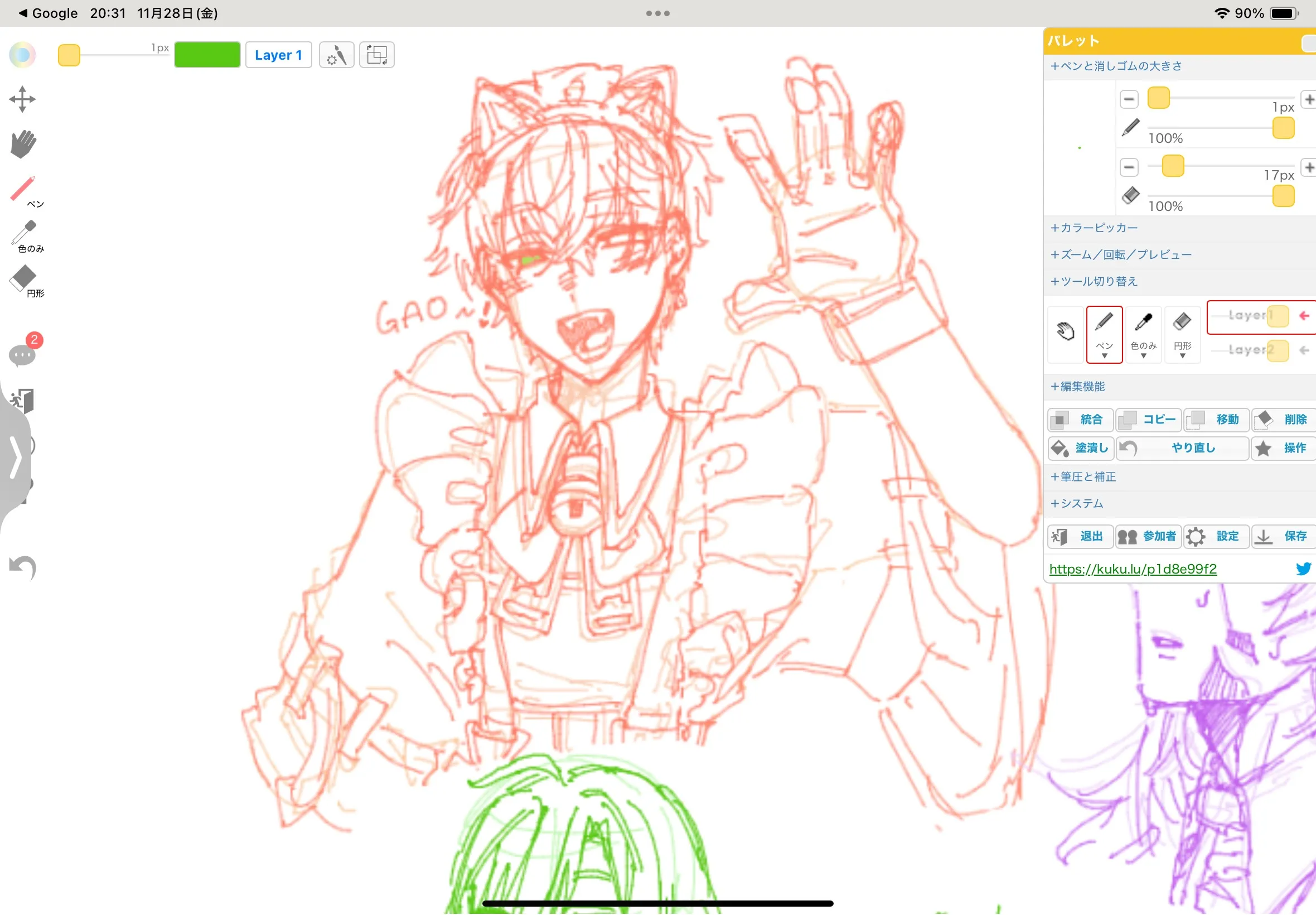Expand the カラーピッカー section

click(x=1094, y=228)
